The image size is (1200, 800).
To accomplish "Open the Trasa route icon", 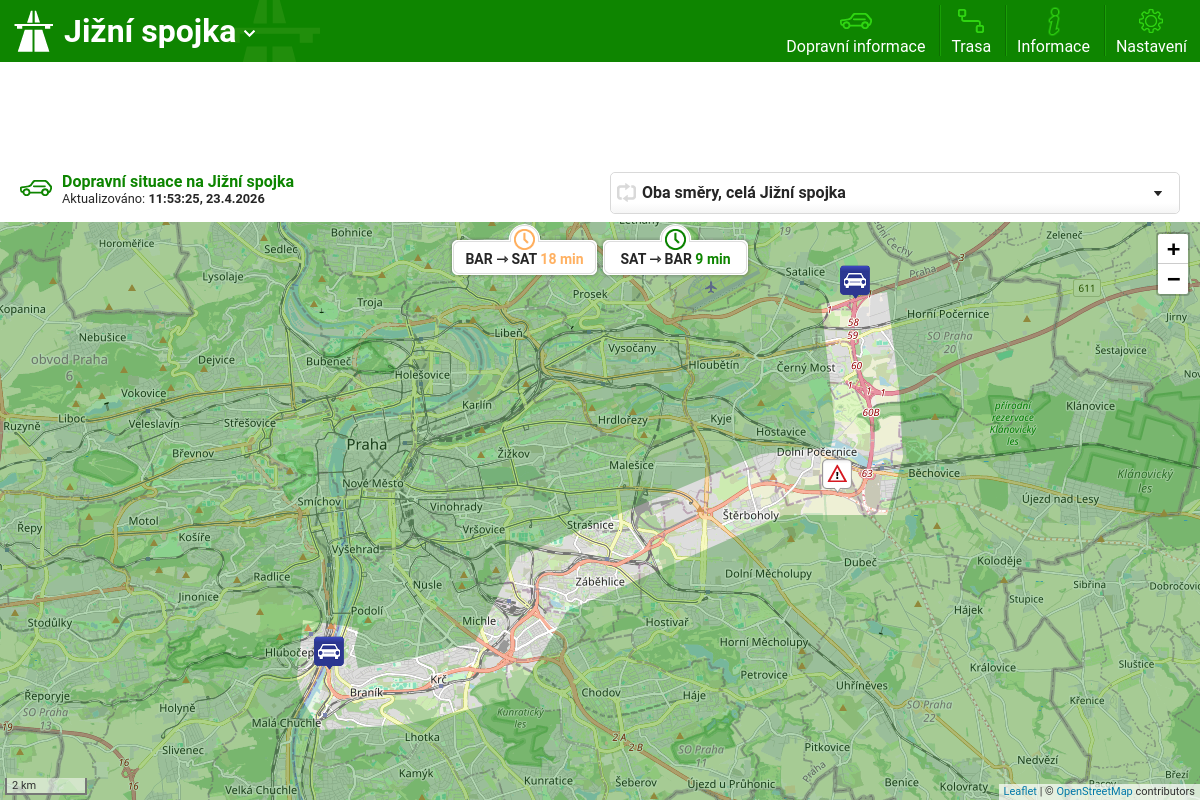I will click(x=970, y=22).
